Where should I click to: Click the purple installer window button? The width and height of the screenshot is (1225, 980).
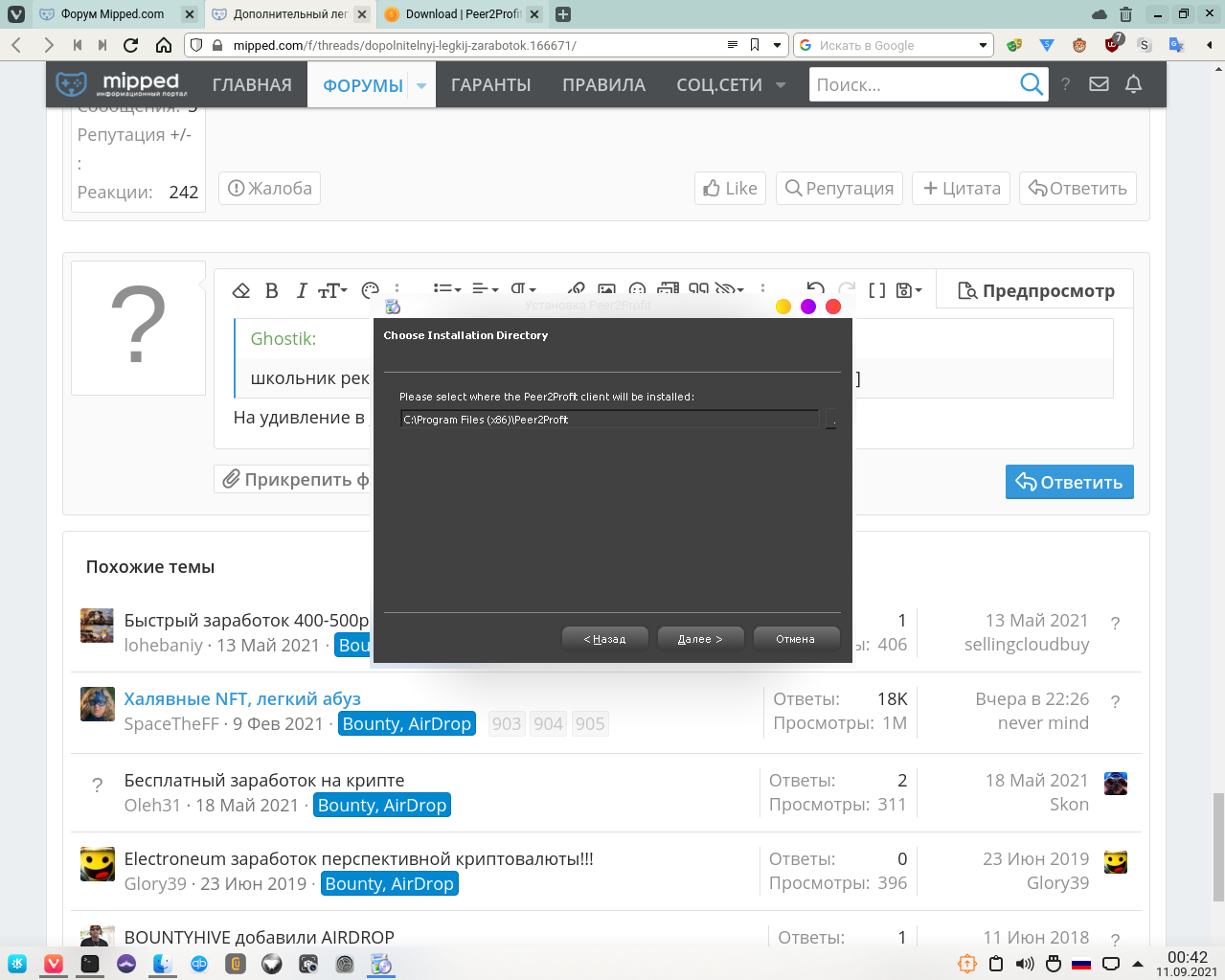coord(808,307)
